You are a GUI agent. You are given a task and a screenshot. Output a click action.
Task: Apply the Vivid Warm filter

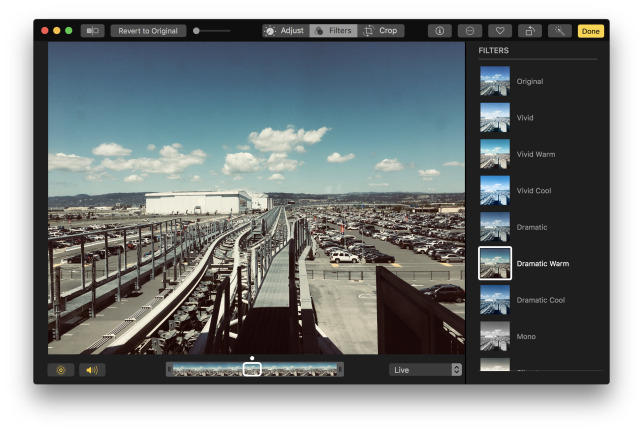coord(495,154)
